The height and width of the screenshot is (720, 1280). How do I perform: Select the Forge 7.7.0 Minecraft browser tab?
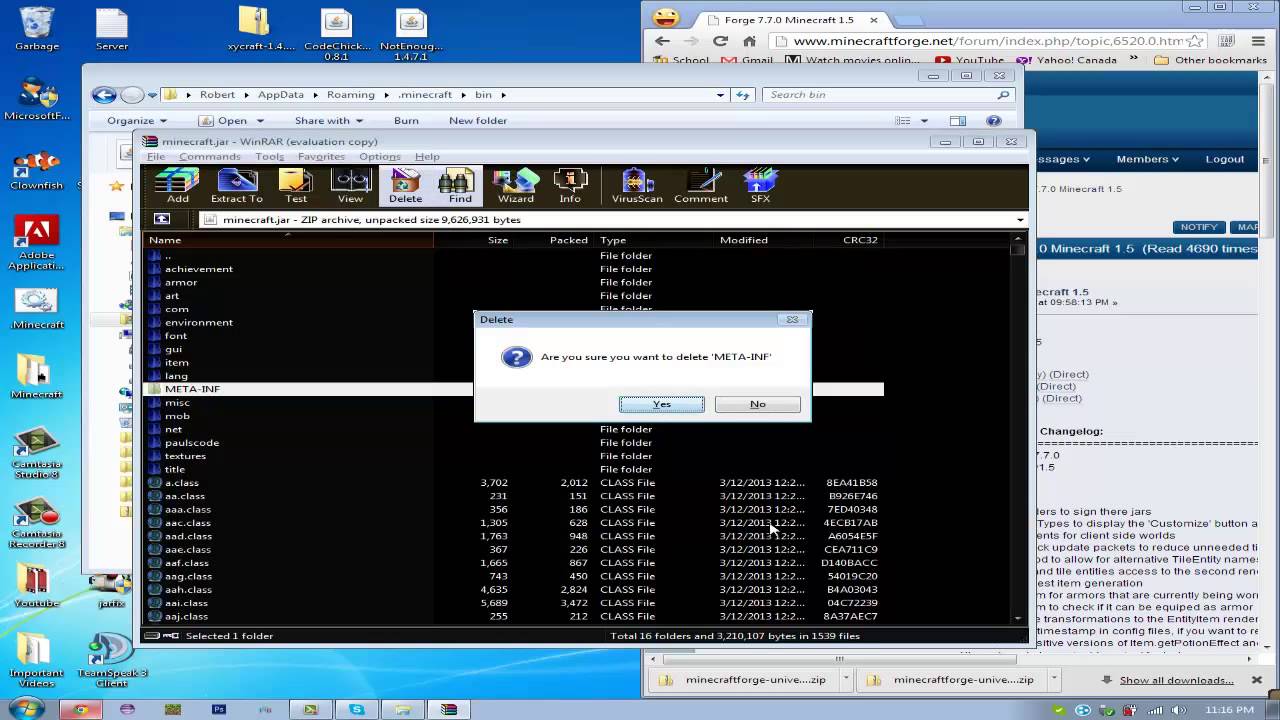click(792, 20)
